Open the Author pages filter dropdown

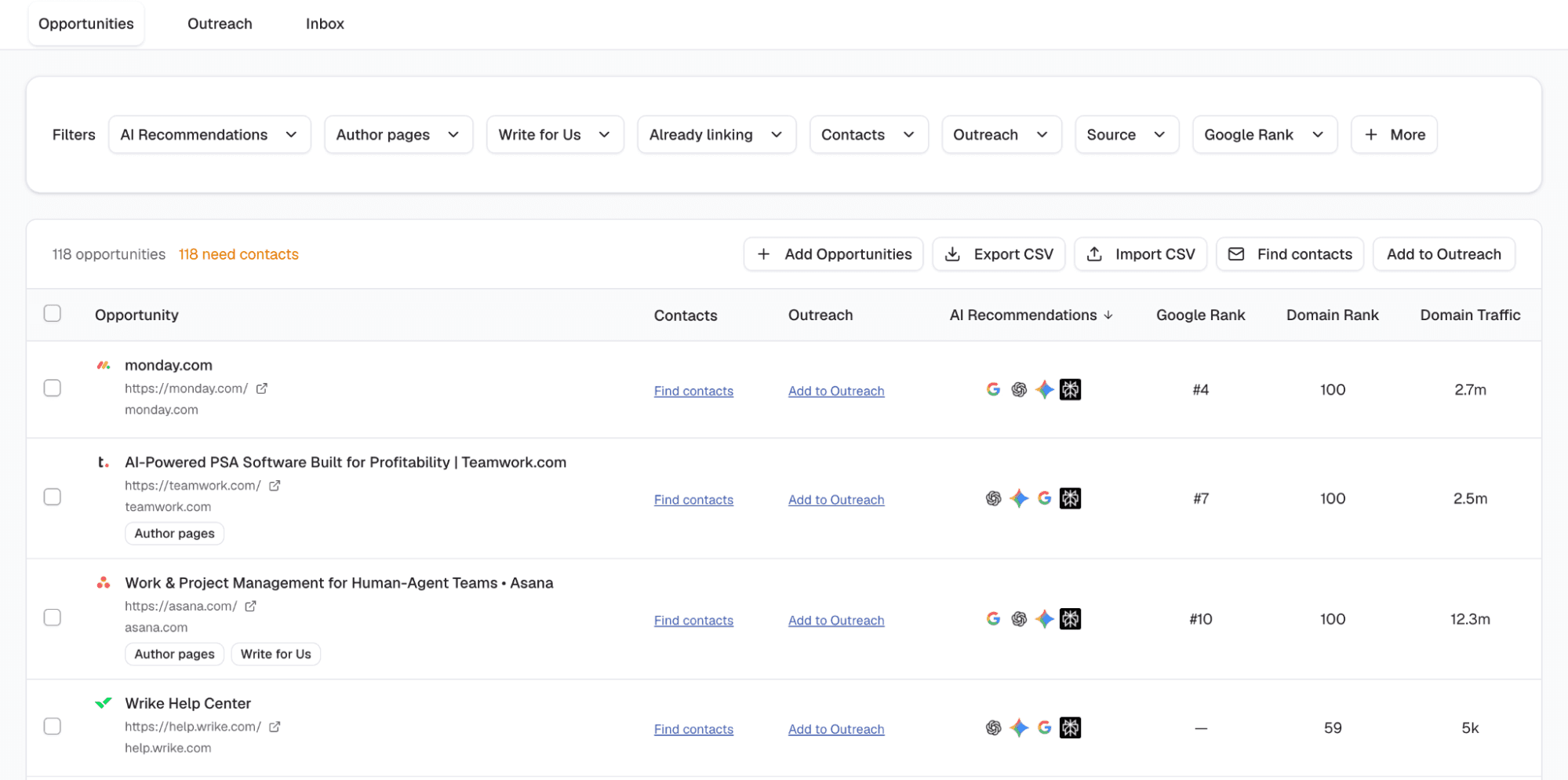pyautogui.click(x=398, y=135)
